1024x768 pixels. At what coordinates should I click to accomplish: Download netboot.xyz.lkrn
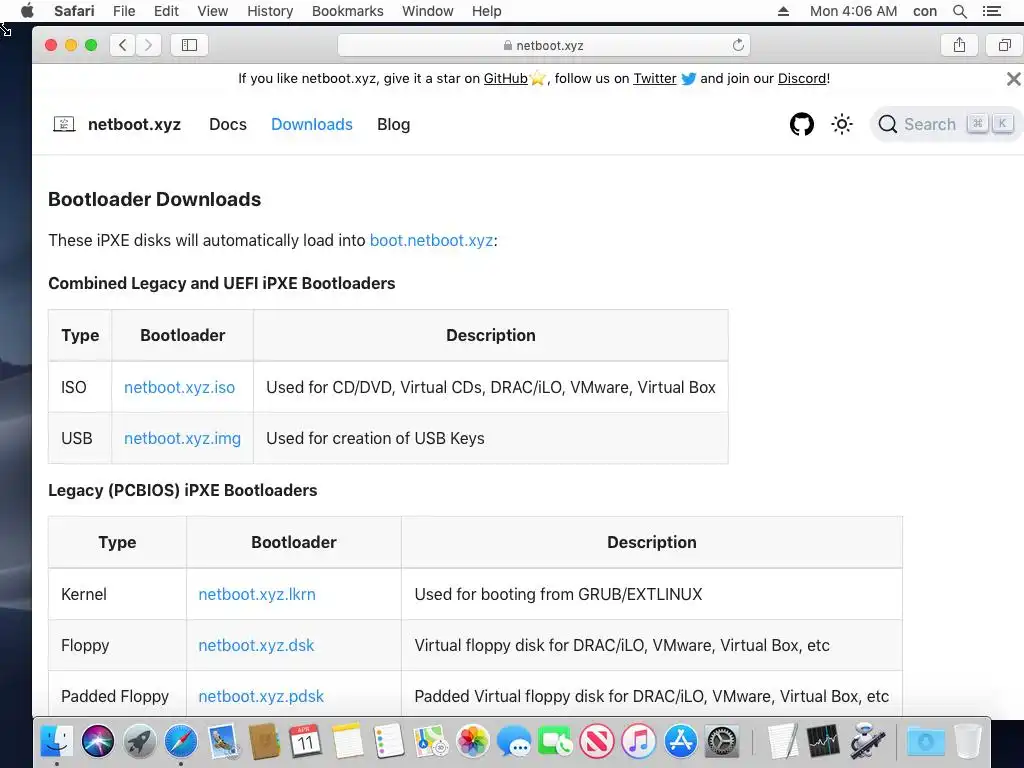257,594
